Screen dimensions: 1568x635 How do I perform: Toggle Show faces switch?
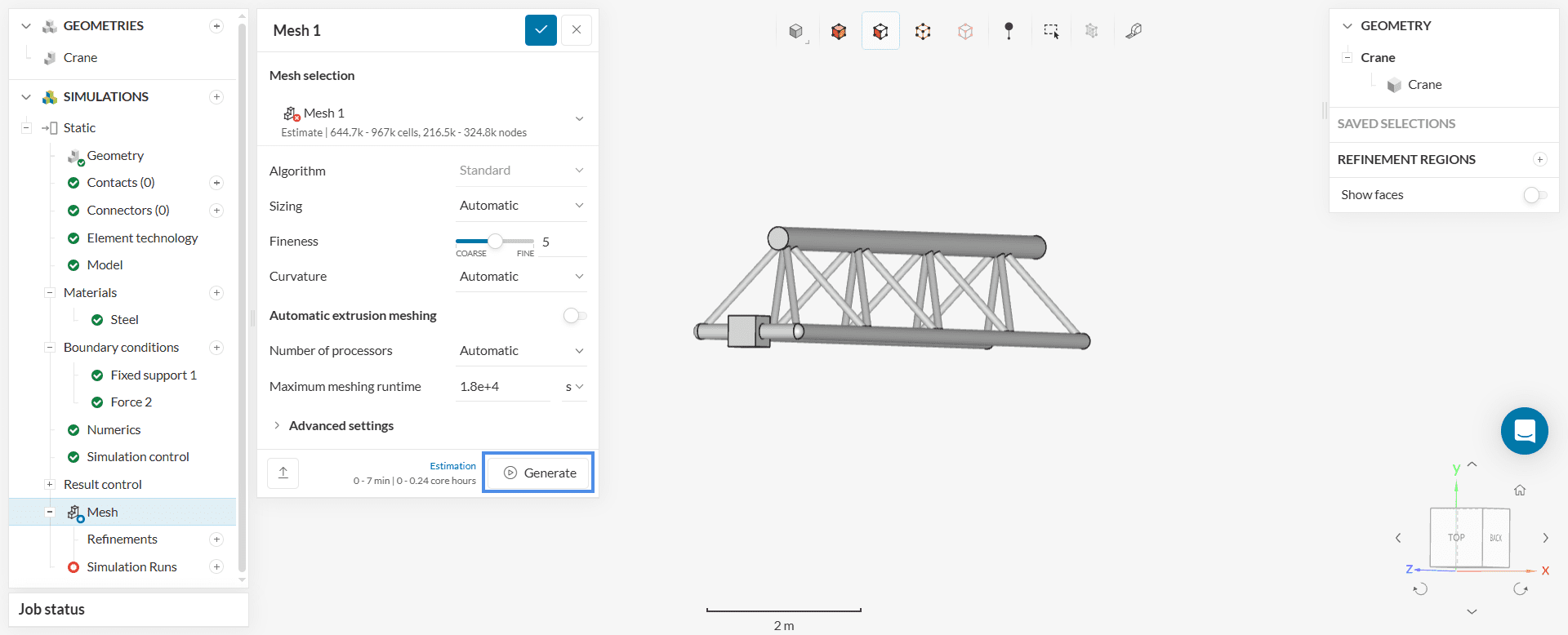click(x=1535, y=195)
